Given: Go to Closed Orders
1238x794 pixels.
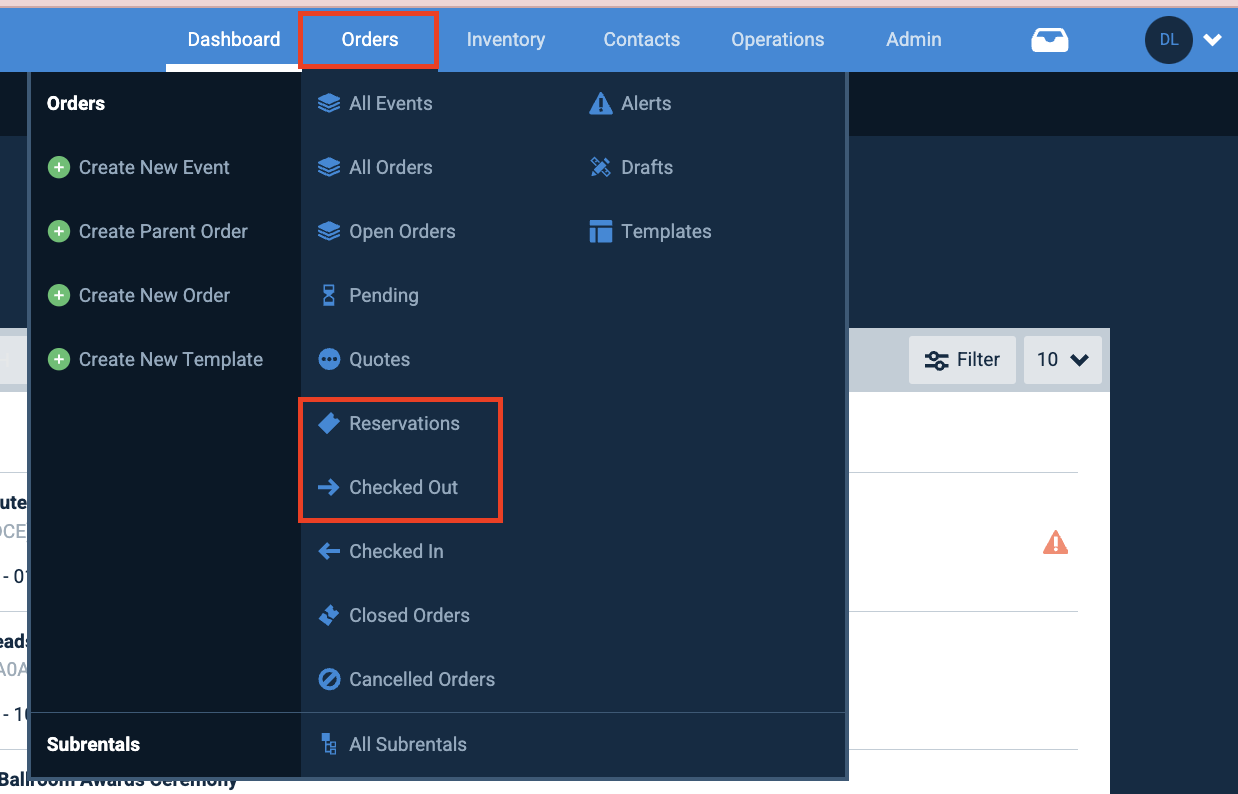Looking at the screenshot, I should coord(409,615).
